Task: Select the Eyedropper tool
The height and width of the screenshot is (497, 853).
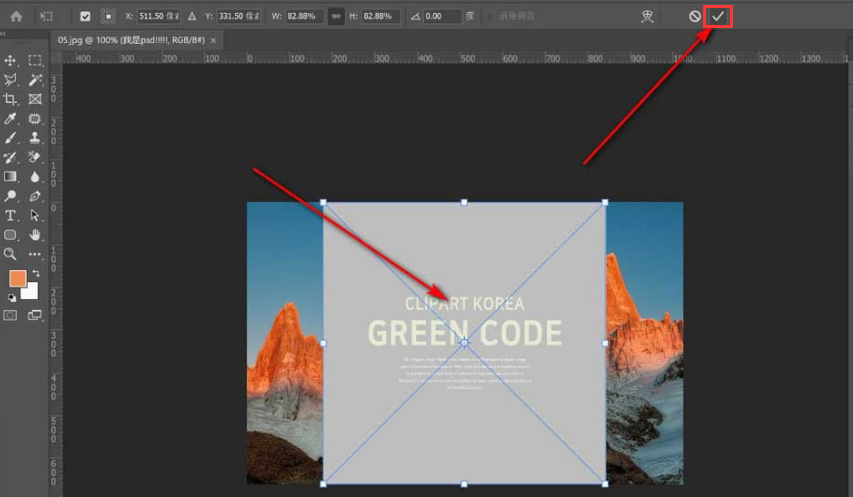Action: 10,119
